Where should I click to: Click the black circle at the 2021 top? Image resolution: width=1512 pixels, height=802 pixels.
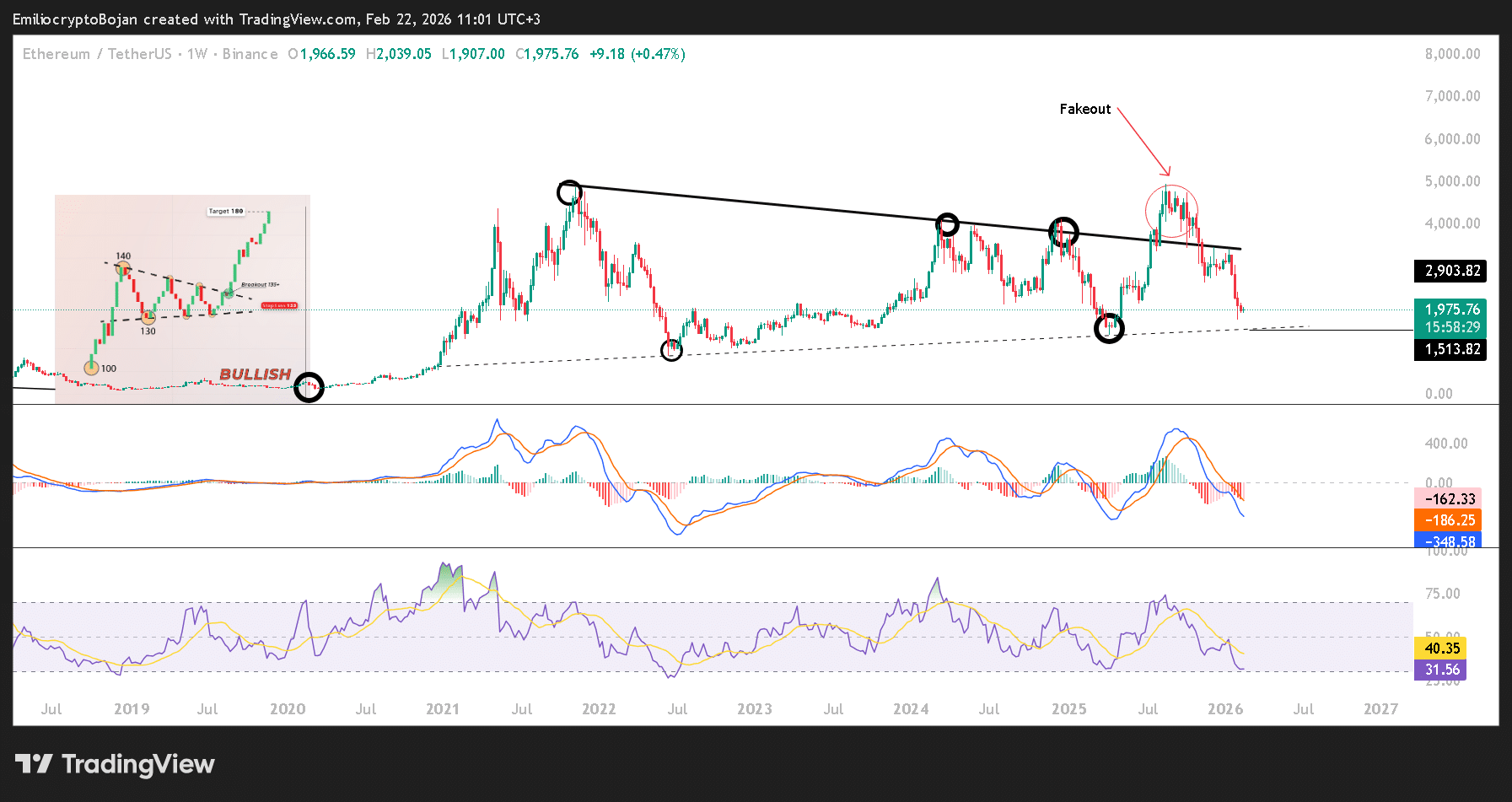click(569, 192)
